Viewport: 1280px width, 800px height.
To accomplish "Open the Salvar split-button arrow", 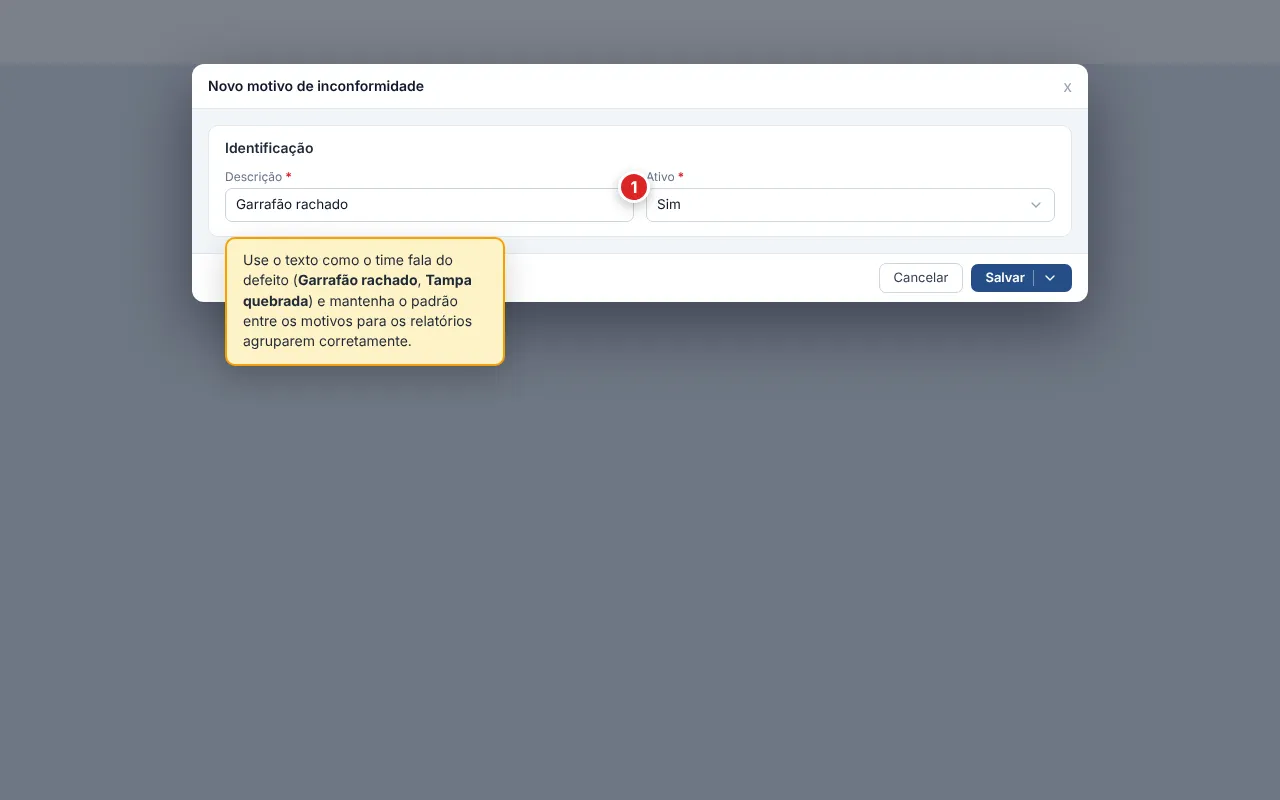I will click(x=1051, y=278).
